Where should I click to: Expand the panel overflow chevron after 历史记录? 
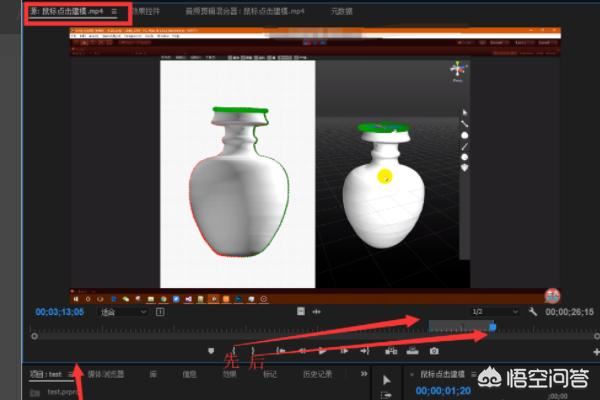tap(363, 374)
